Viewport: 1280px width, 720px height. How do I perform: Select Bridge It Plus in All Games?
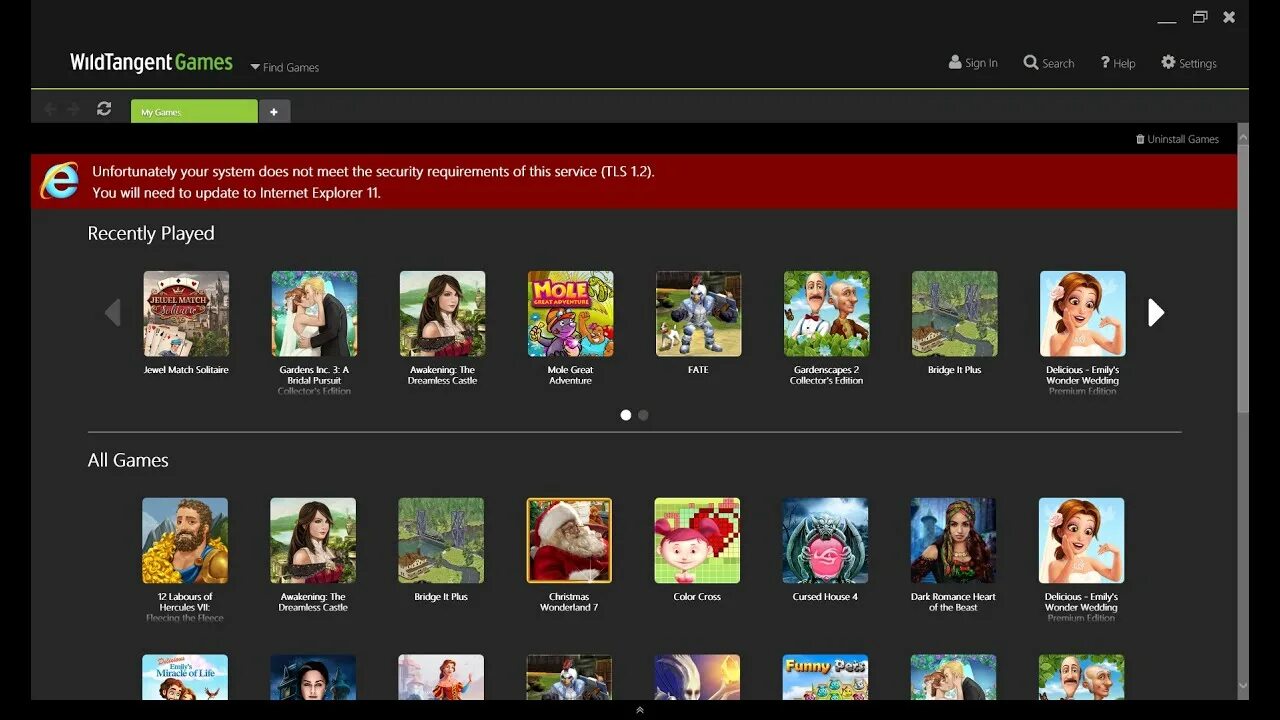click(441, 541)
